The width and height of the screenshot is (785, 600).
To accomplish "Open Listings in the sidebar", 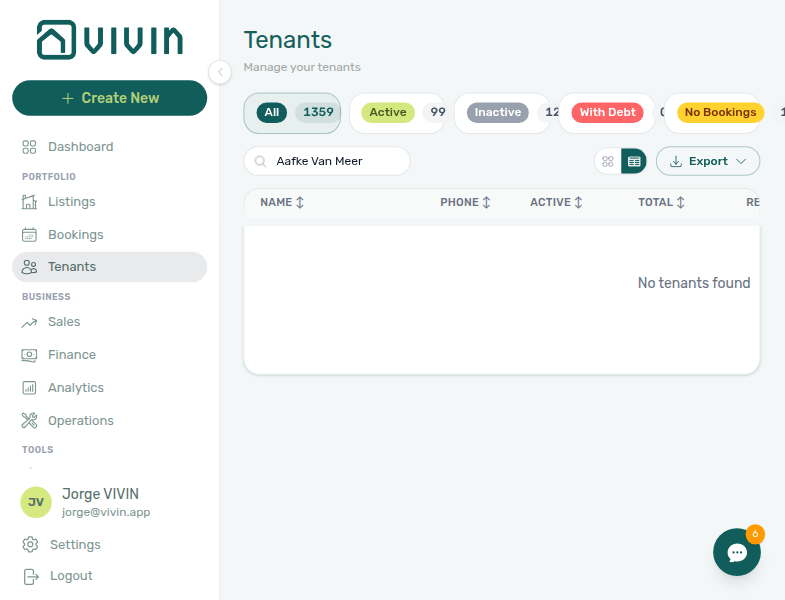I will pos(110,202).
